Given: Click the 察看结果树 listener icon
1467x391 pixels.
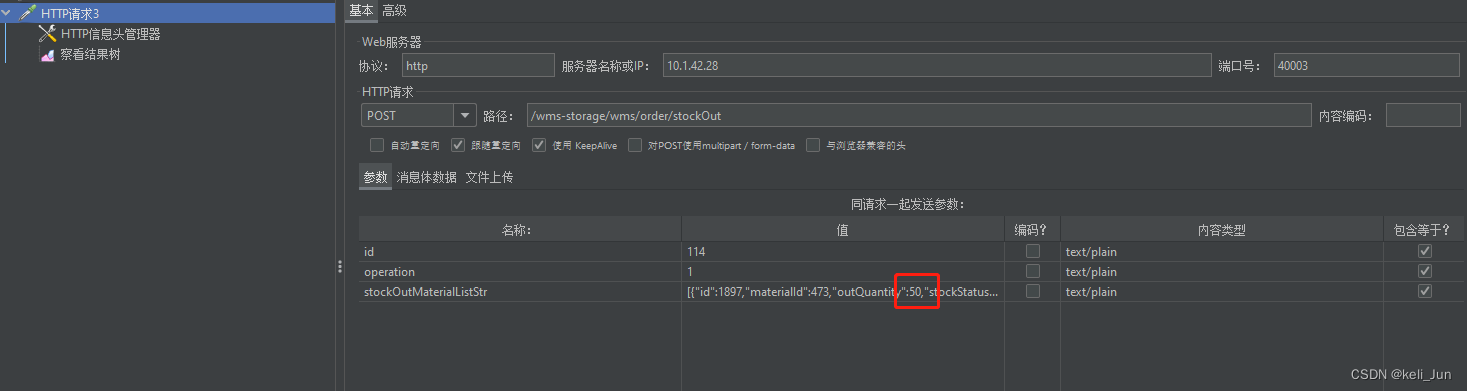Looking at the screenshot, I should tap(47, 54).
